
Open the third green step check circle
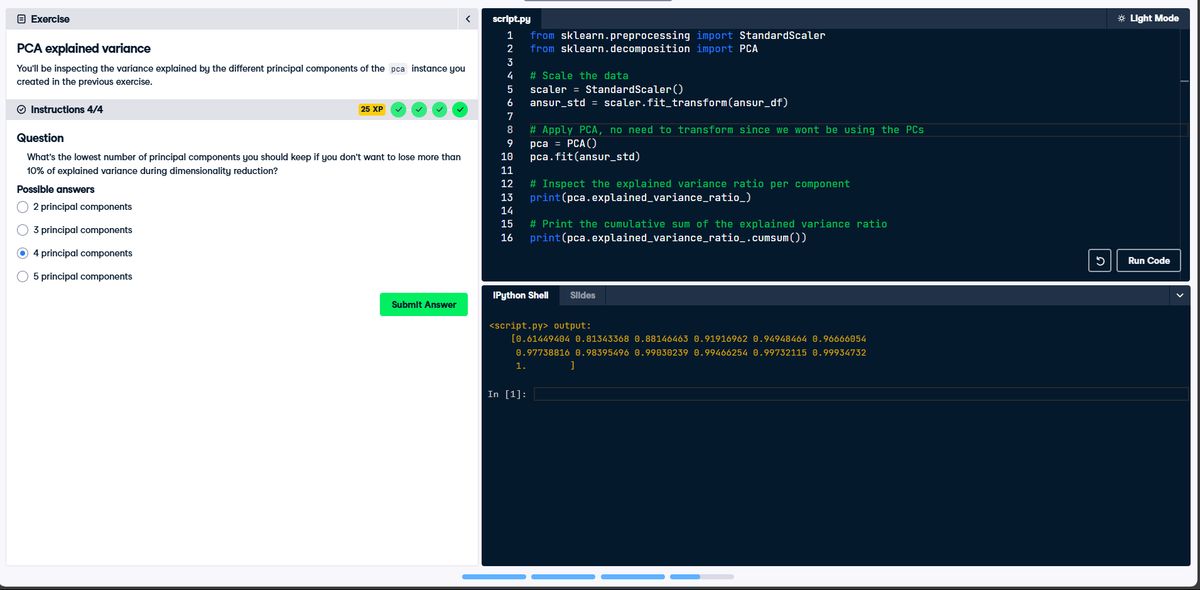(440, 109)
